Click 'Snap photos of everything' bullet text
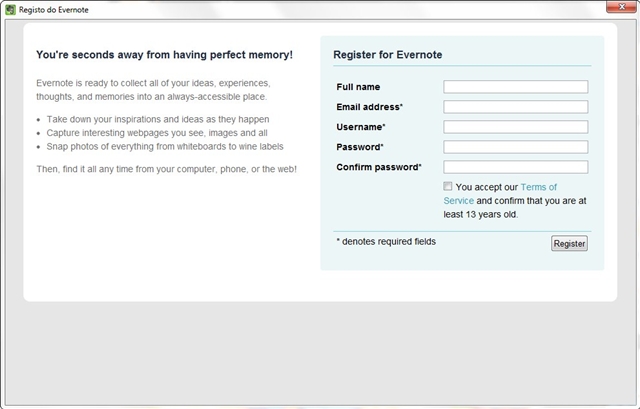Screen dimensions: 640x409 point(165,147)
